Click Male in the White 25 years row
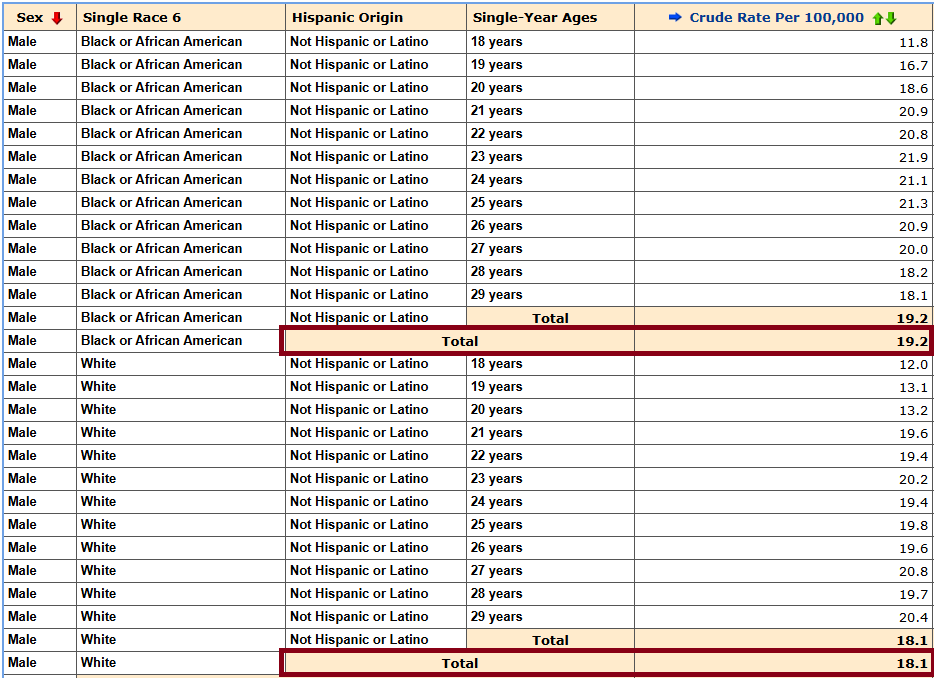The image size is (934, 678). point(22,524)
